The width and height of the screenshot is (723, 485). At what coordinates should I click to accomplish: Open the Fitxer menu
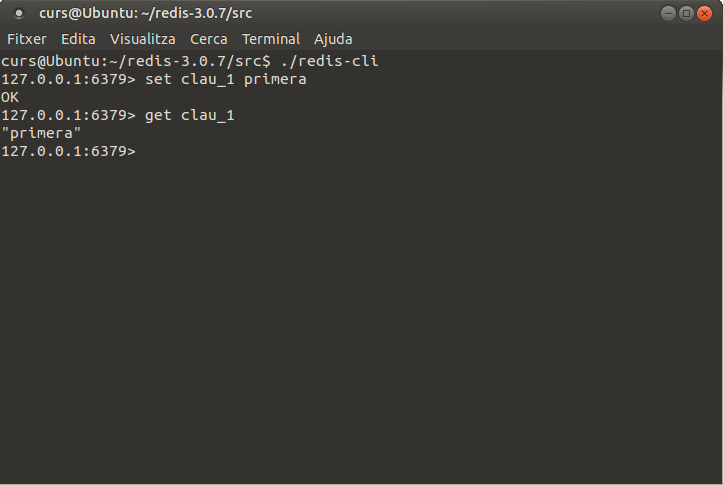pyautogui.click(x=27, y=39)
